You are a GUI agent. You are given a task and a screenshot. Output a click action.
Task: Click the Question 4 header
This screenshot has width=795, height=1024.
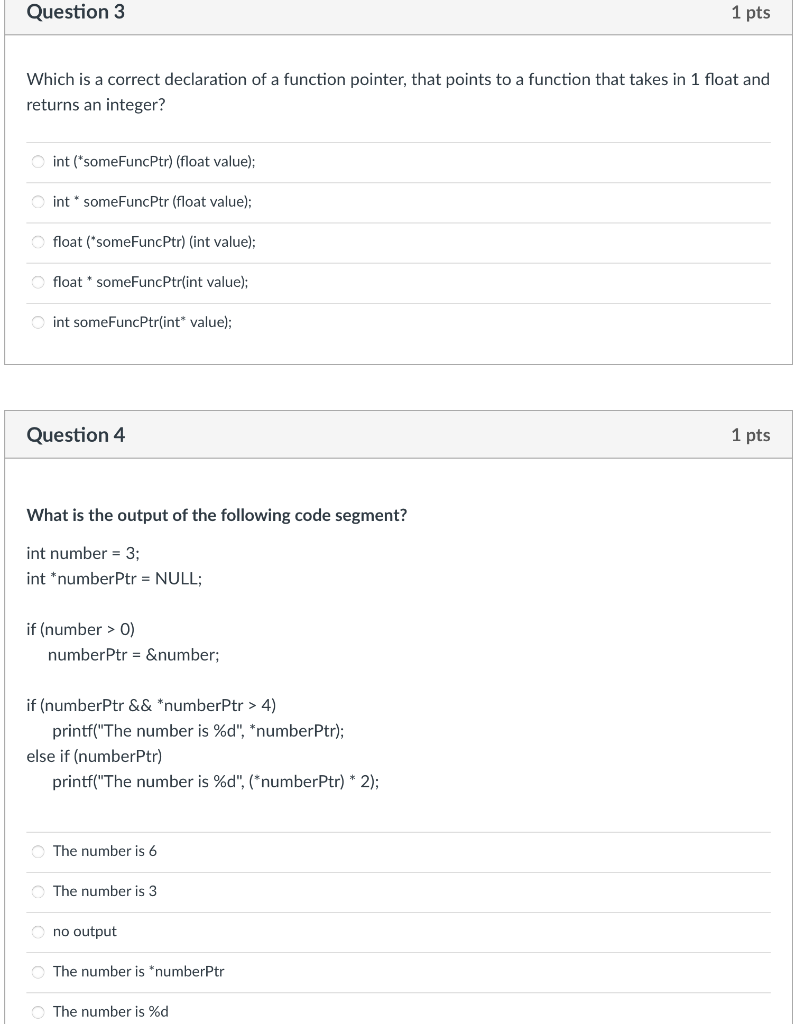[x=75, y=435]
